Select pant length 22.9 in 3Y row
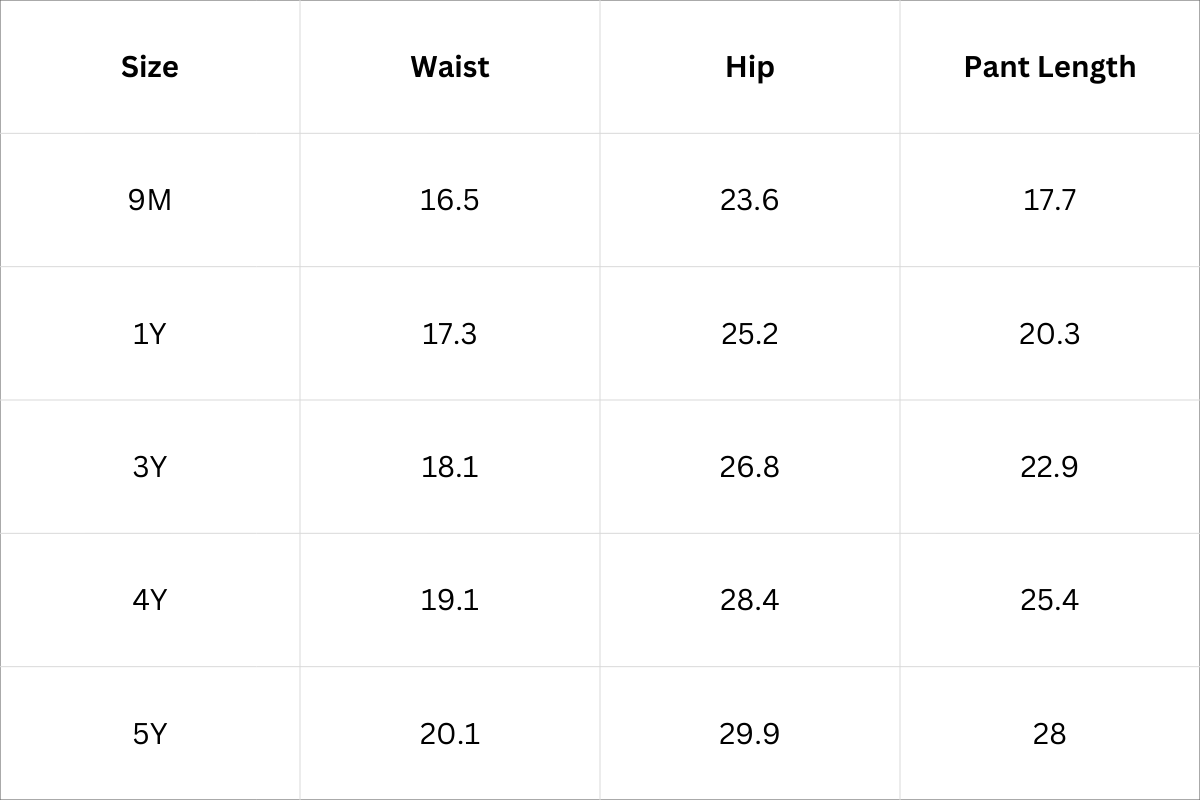This screenshot has width=1200, height=800. coord(1050,467)
